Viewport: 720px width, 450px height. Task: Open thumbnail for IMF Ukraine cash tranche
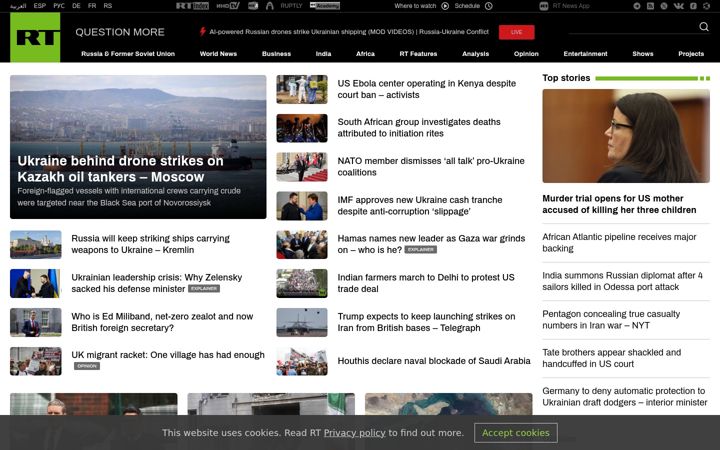[x=302, y=206]
